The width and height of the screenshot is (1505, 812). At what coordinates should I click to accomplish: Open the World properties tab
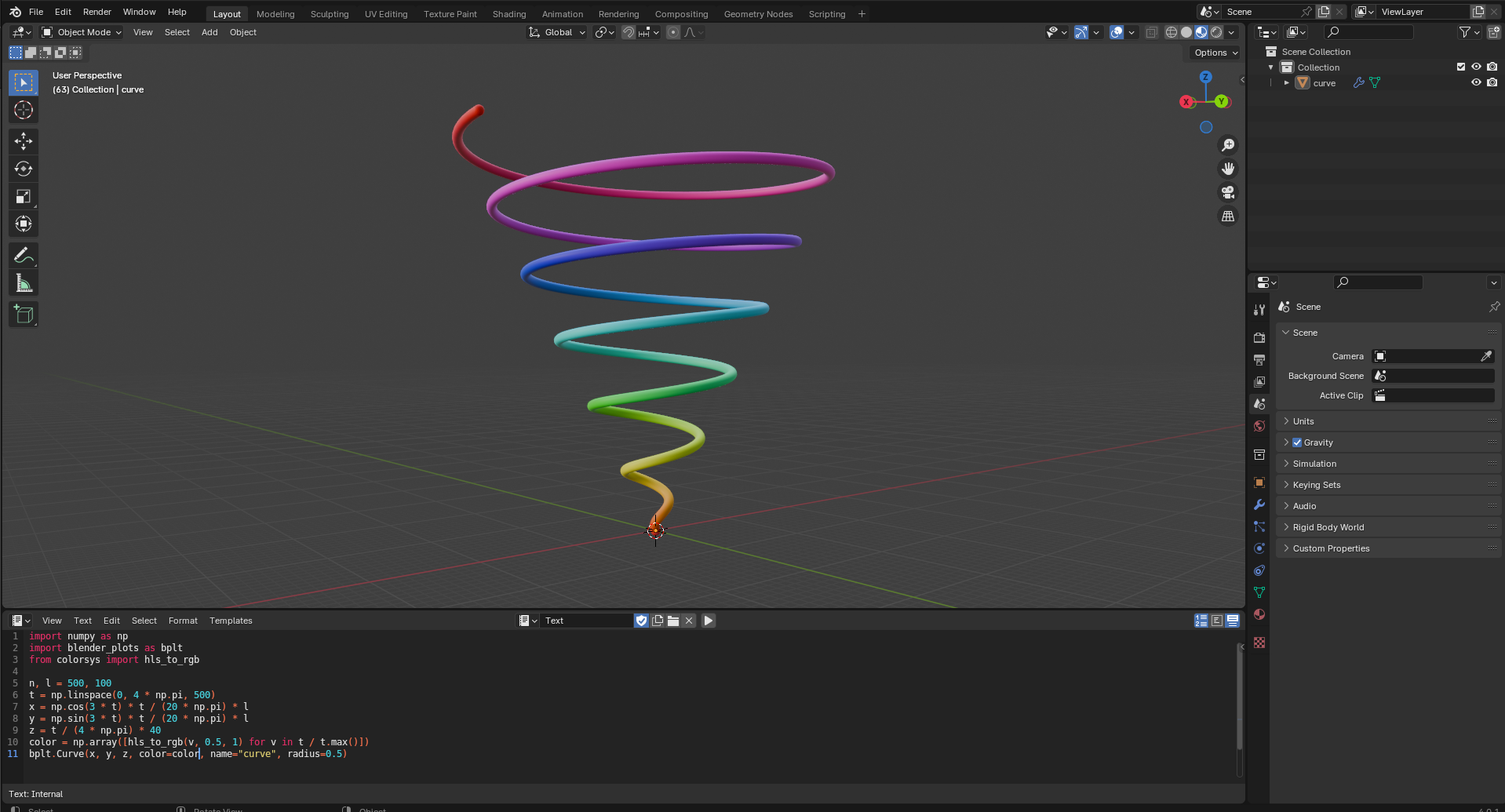point(1259,426)
